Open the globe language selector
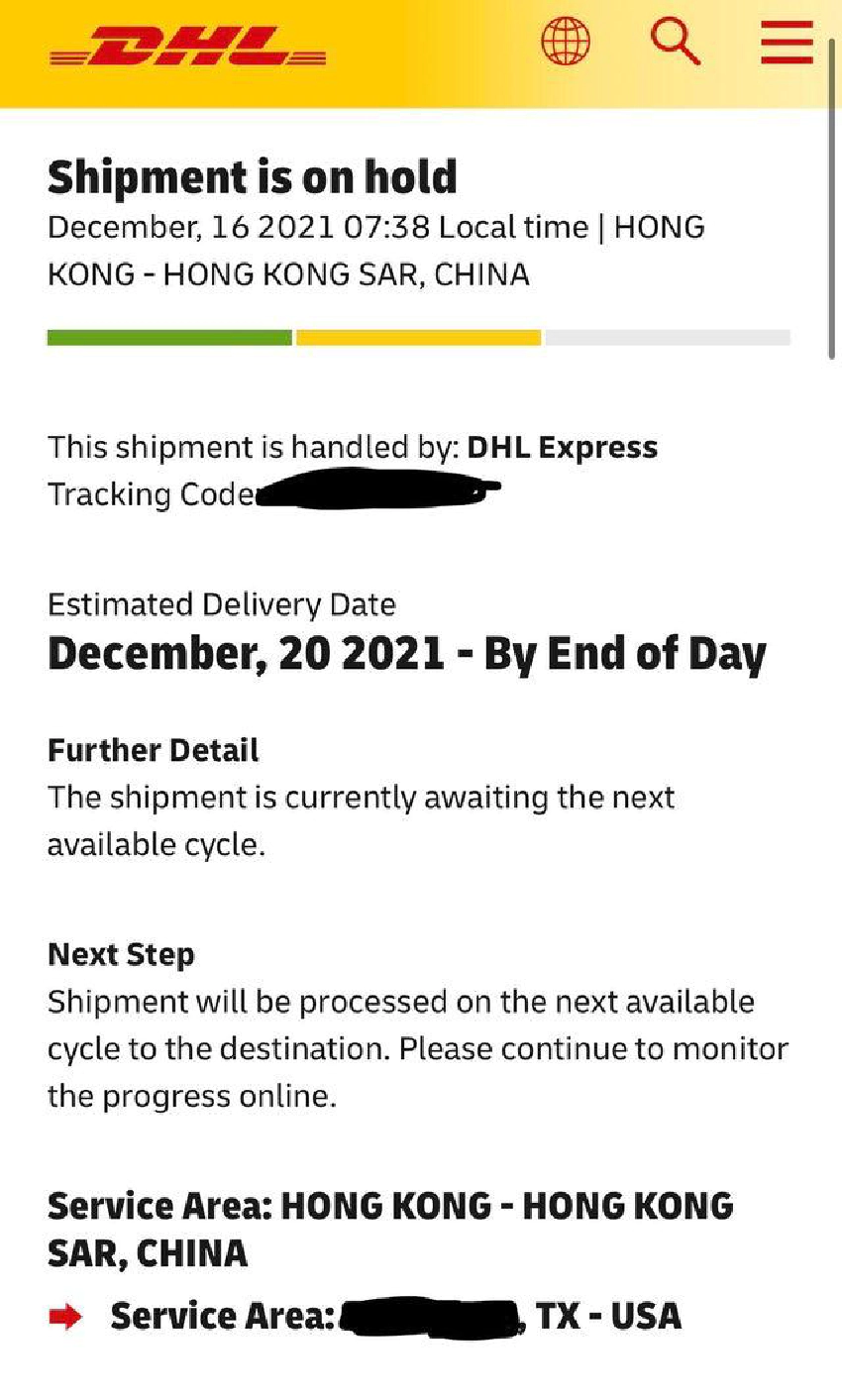The height and width of the screenshot is (1400, 842). point(566,43)
